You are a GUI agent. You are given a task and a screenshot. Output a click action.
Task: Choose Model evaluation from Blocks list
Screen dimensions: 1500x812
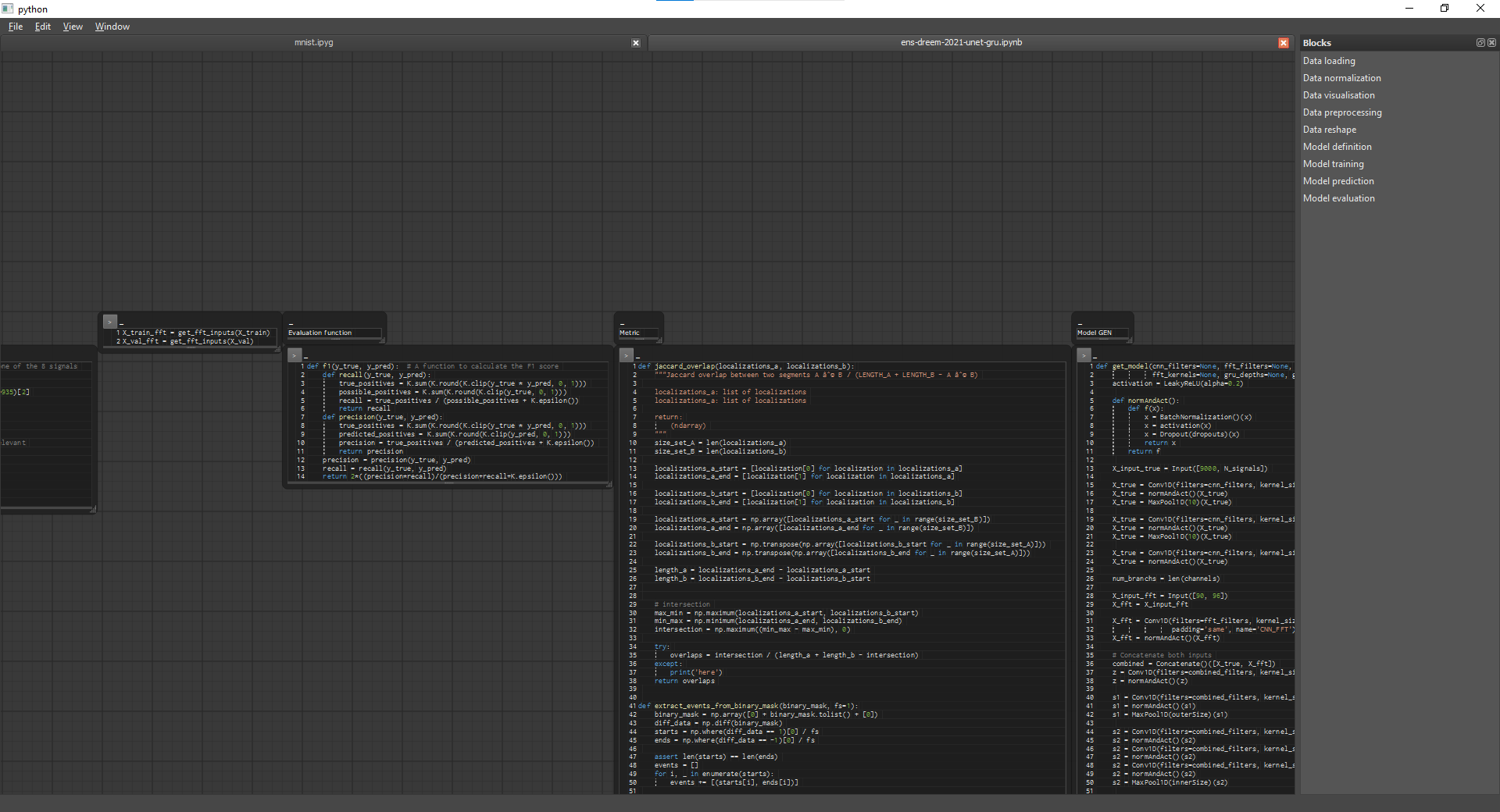tap(1338, 198)
